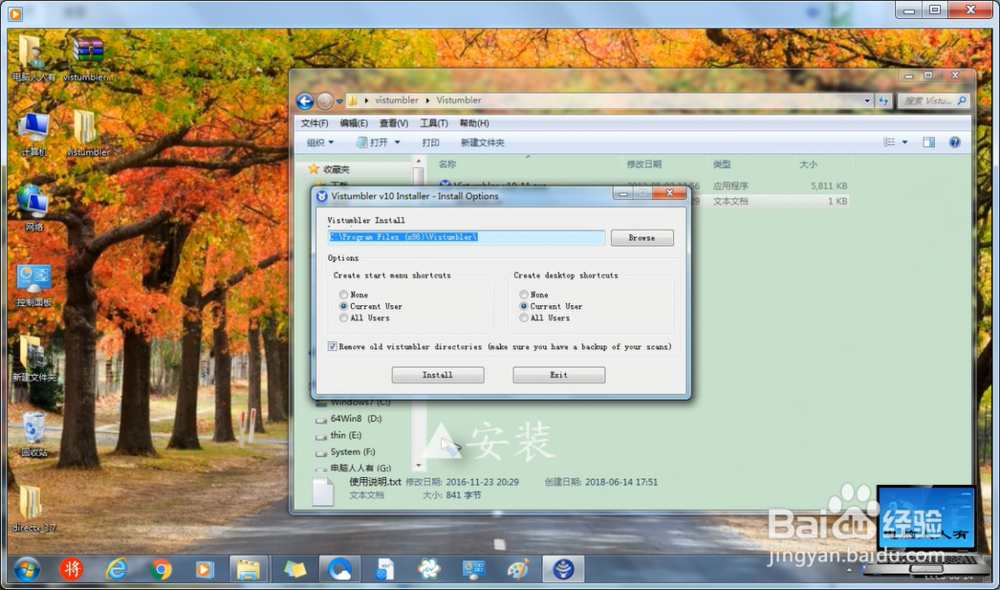Toggle the preview pane icon
This screenshot has width=1000, height=590.
click(929, 142)
